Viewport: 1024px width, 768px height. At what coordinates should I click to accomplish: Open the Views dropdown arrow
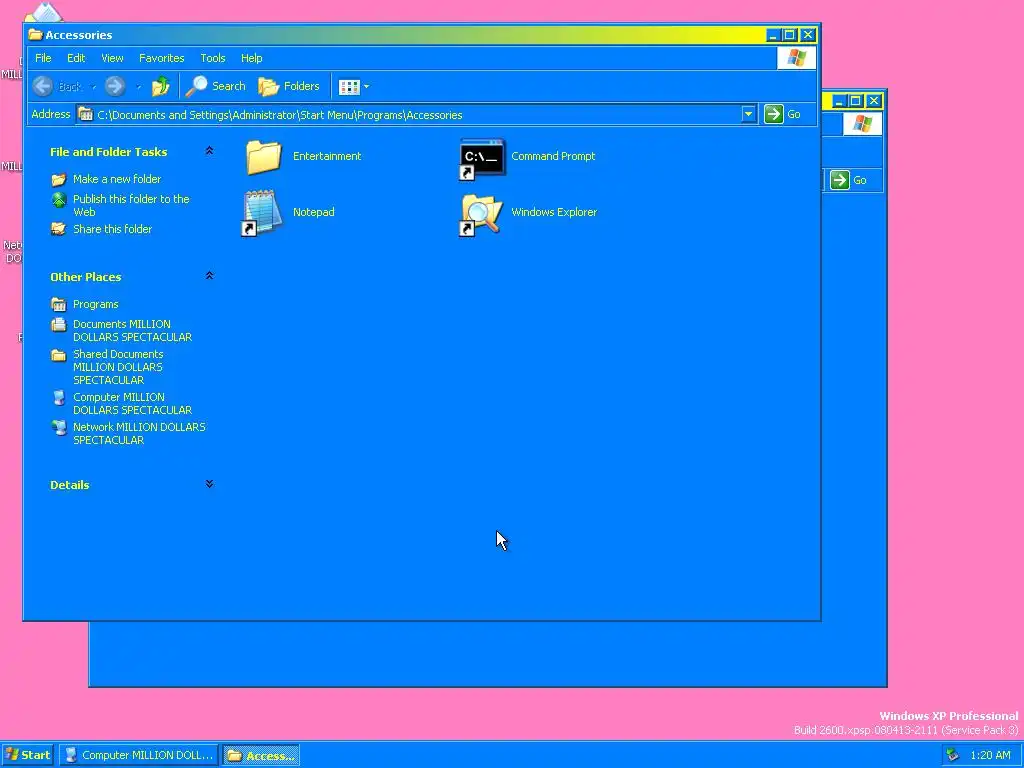(x=366, y=87)
